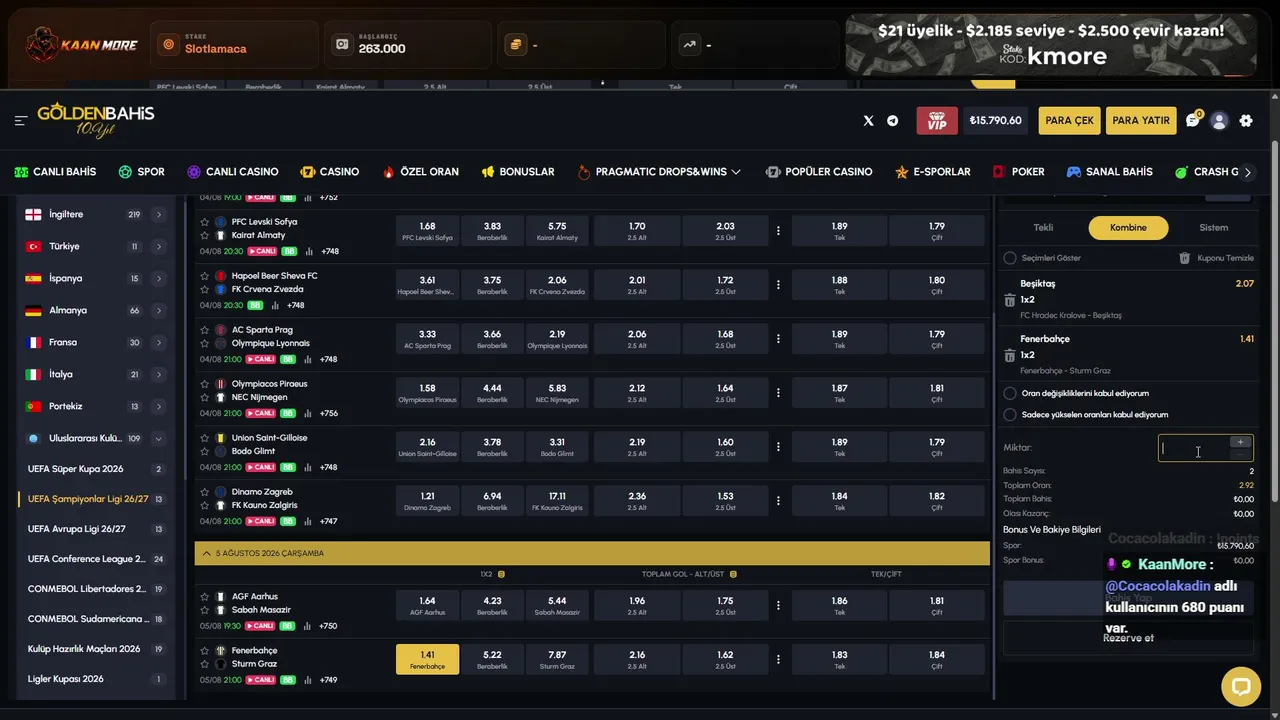This screenshot has height=720, width=1280.
Task: Open more options for Levski Sofya match
Action: [778, 231]
